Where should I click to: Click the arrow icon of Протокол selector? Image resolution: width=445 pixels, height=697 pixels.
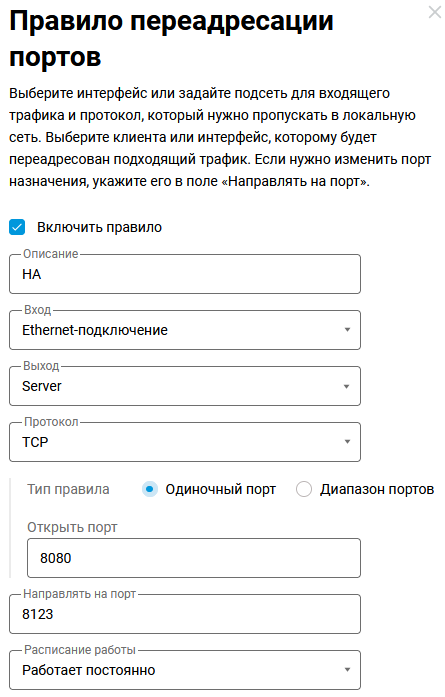[x=347, y=442]
